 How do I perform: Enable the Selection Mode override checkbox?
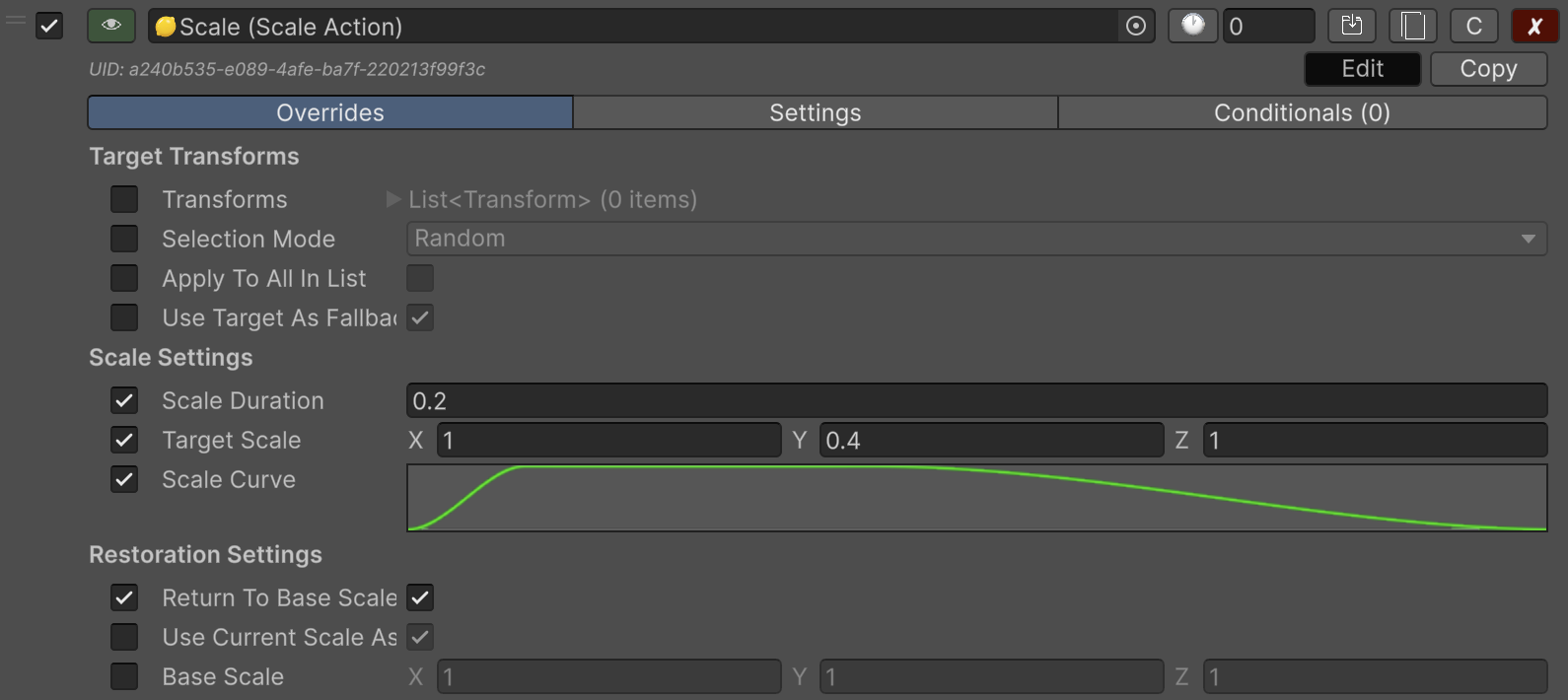[124, 239]
